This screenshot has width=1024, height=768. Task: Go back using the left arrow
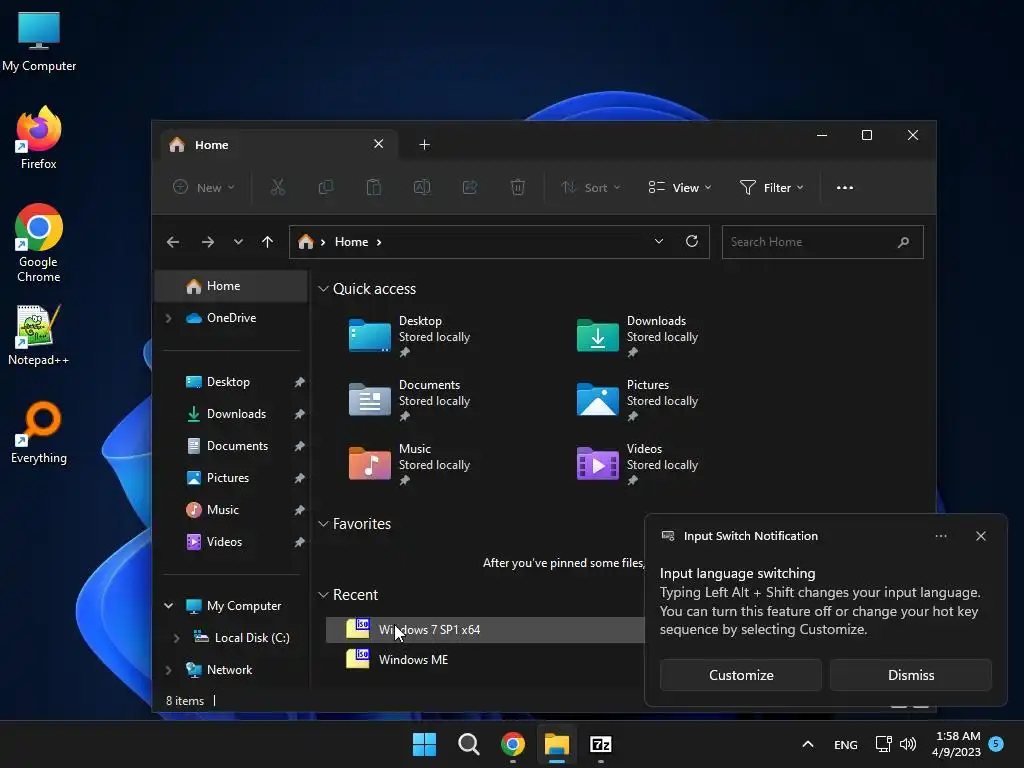tap(173, 242)
